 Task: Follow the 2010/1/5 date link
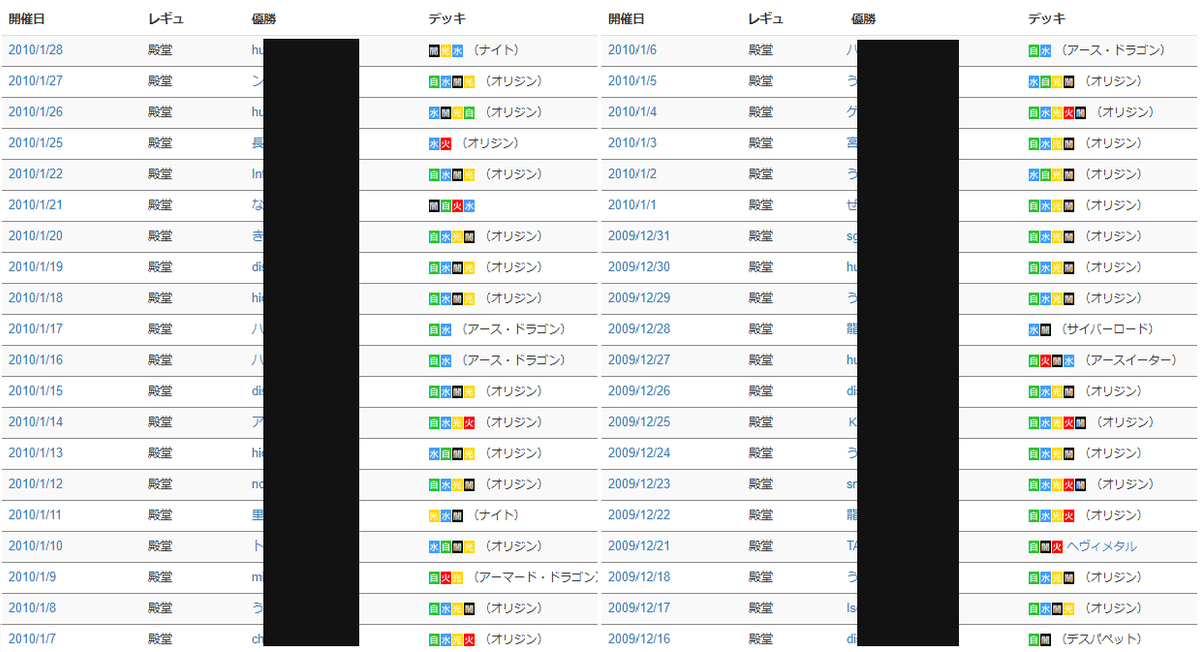tap(632, 81)
